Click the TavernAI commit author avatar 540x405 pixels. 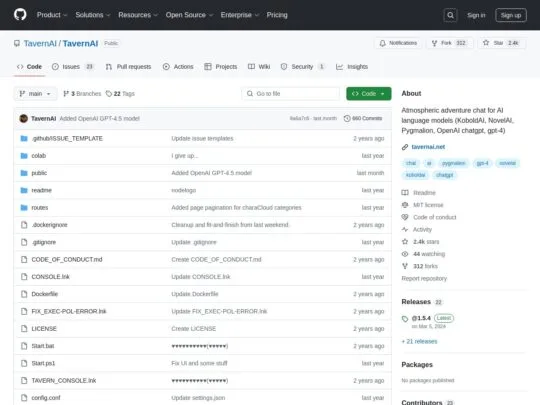23,118
